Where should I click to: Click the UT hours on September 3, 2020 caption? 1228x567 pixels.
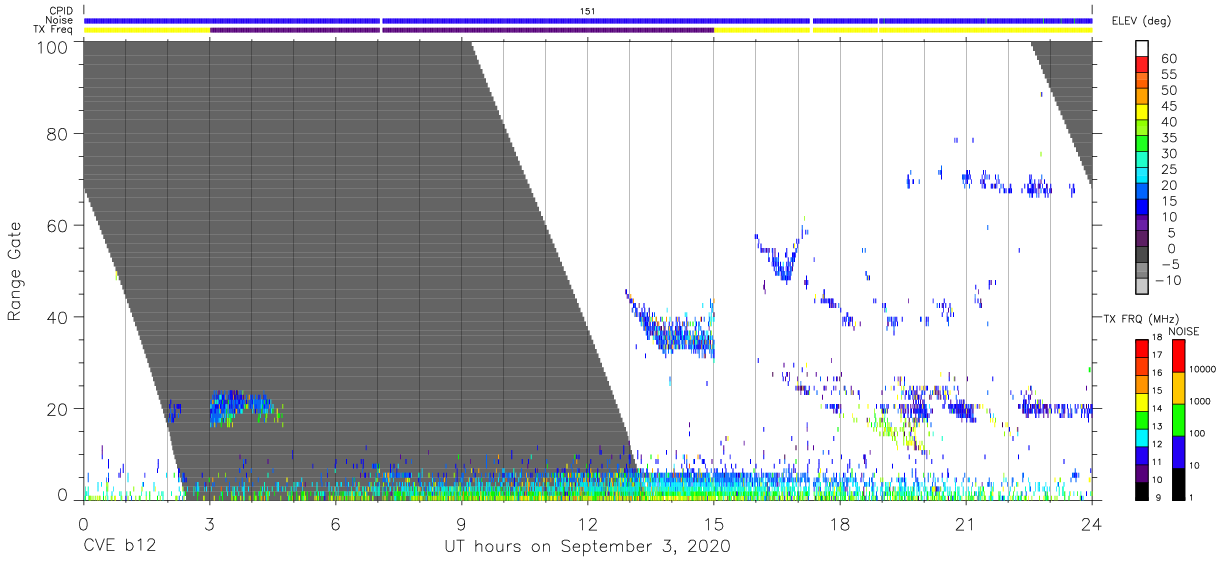[x=588, y=547]
